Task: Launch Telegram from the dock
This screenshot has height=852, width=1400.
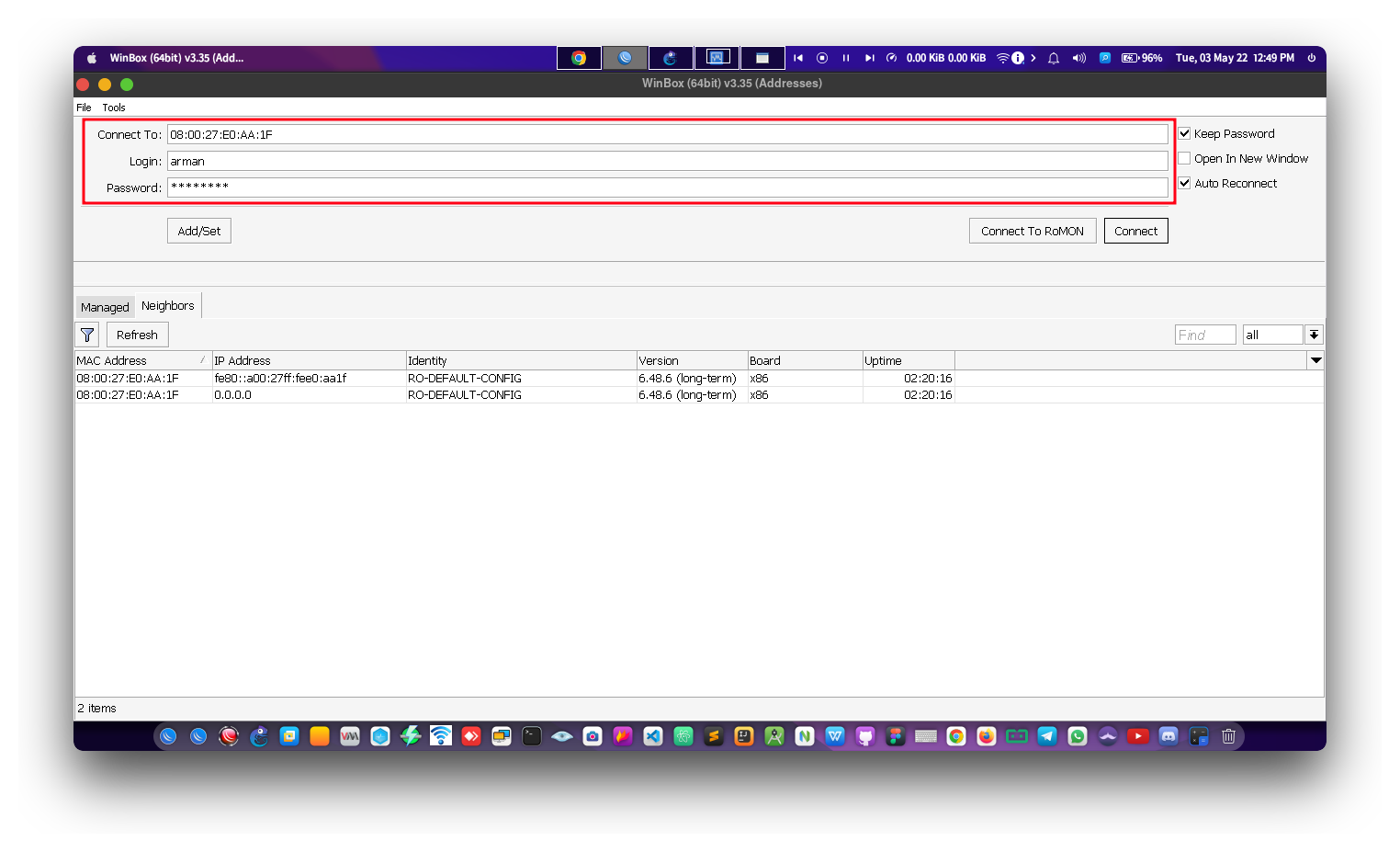Action: pyautogui.click(x=1047, y=736)
